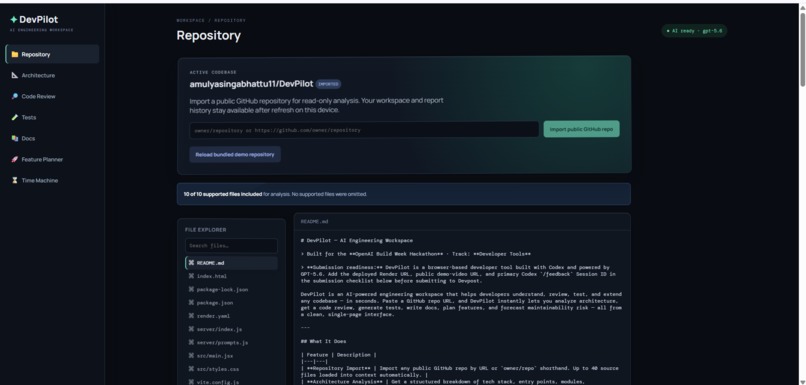Click '# DevPilot — AI Engineering Workspace' line
This screenshot has height=385, width=806.
tap(357, 241)
